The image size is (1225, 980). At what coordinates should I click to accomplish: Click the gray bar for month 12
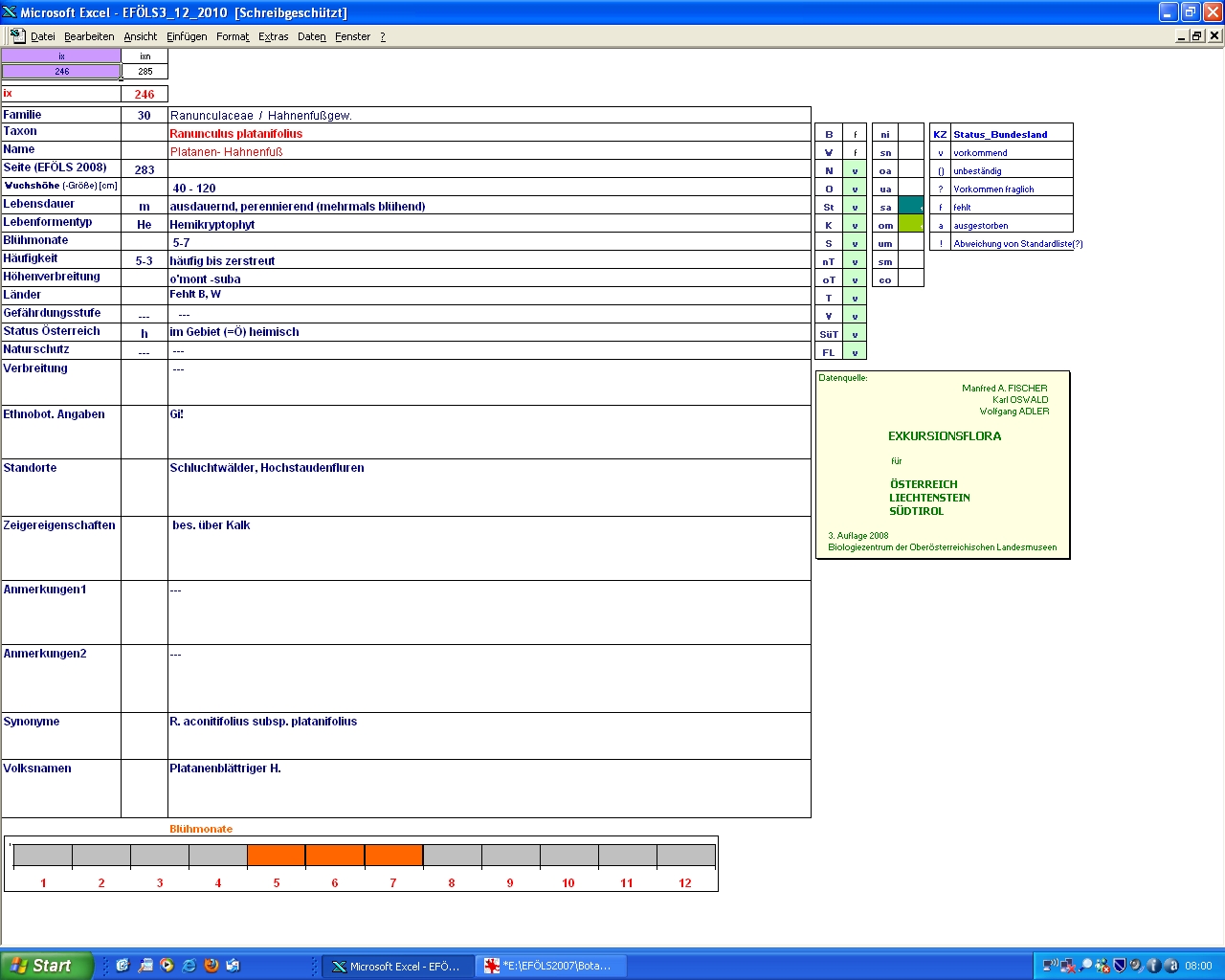[x=685, y=855]
